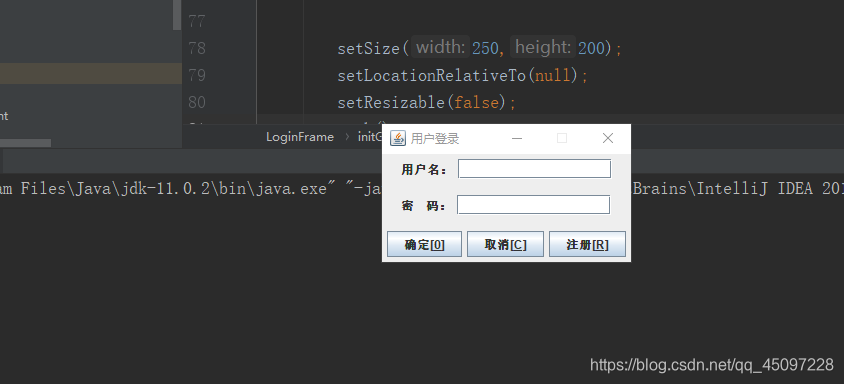Click the 确定[O] button in login dialog
The image size is (844, 384).
tap(424, 245)
